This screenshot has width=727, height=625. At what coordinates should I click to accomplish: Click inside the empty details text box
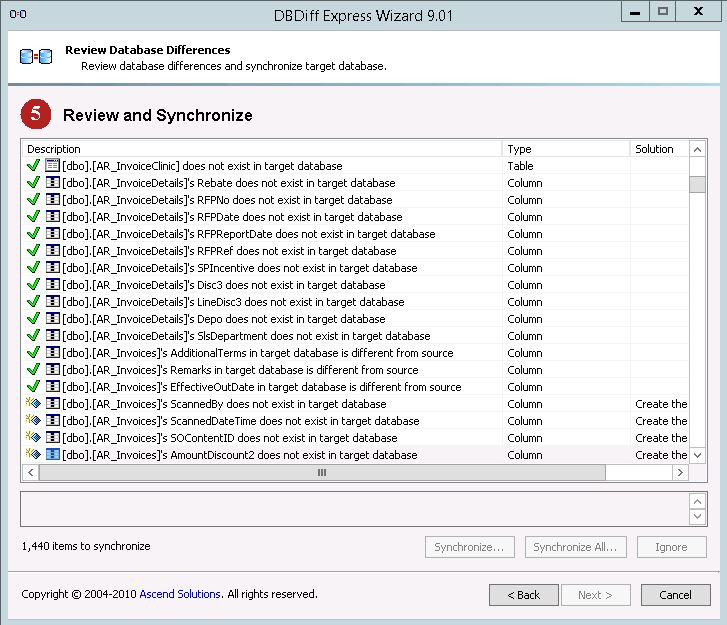coord(350,508)
